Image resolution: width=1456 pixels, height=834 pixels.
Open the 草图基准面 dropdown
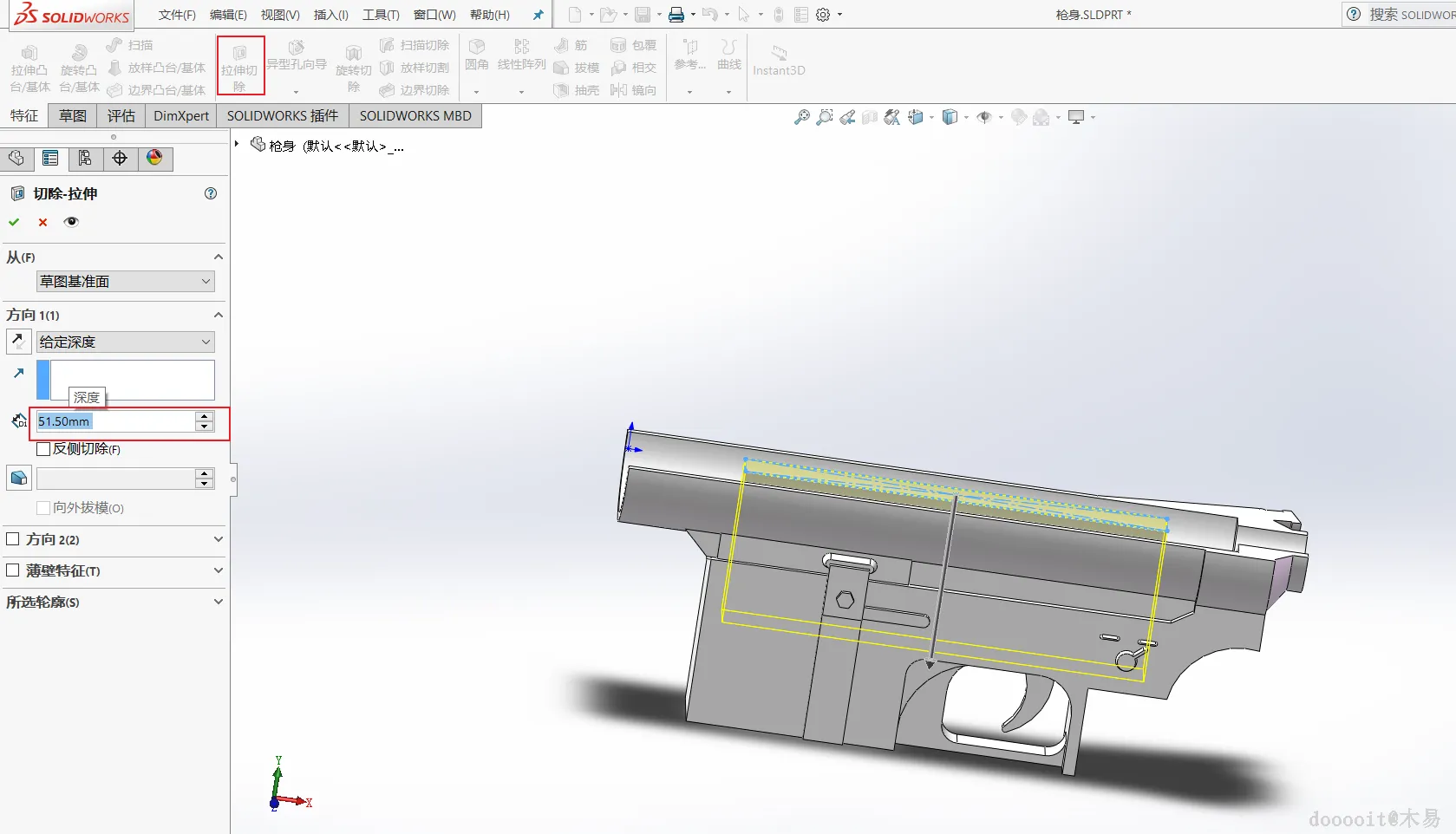[125, 282]
